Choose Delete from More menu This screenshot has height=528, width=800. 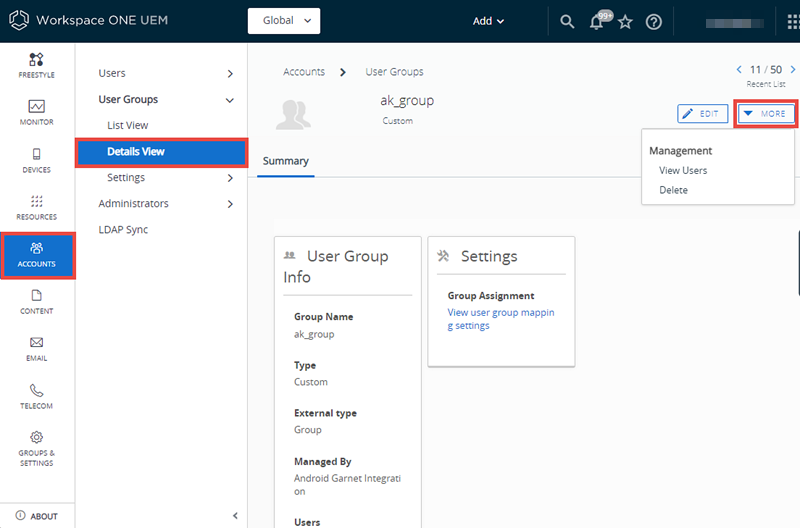tap(673, 190)
